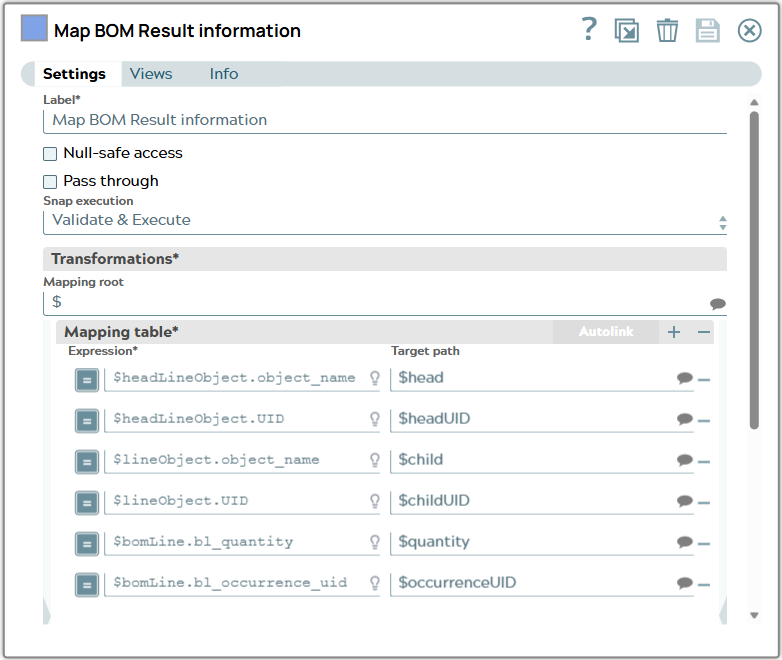
Task: Click the lightbulb icon for $lineObject.object_name
Action: (x=375, y=460)
